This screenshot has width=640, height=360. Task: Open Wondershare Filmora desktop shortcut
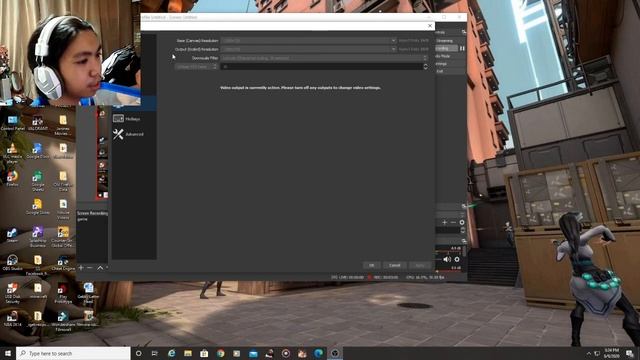click(62, 321)
